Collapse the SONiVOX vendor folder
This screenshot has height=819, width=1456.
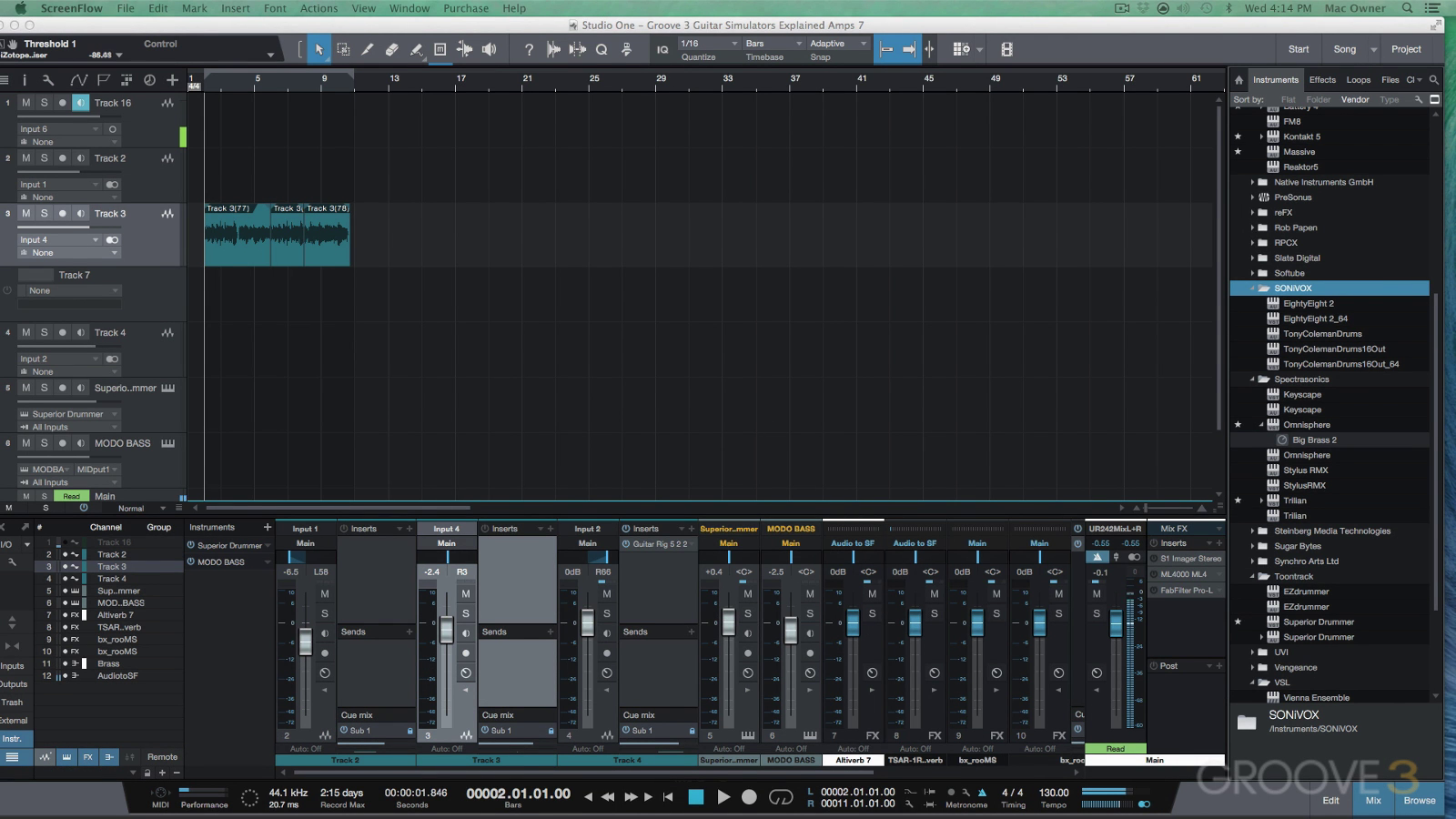tap(1252, 288)
